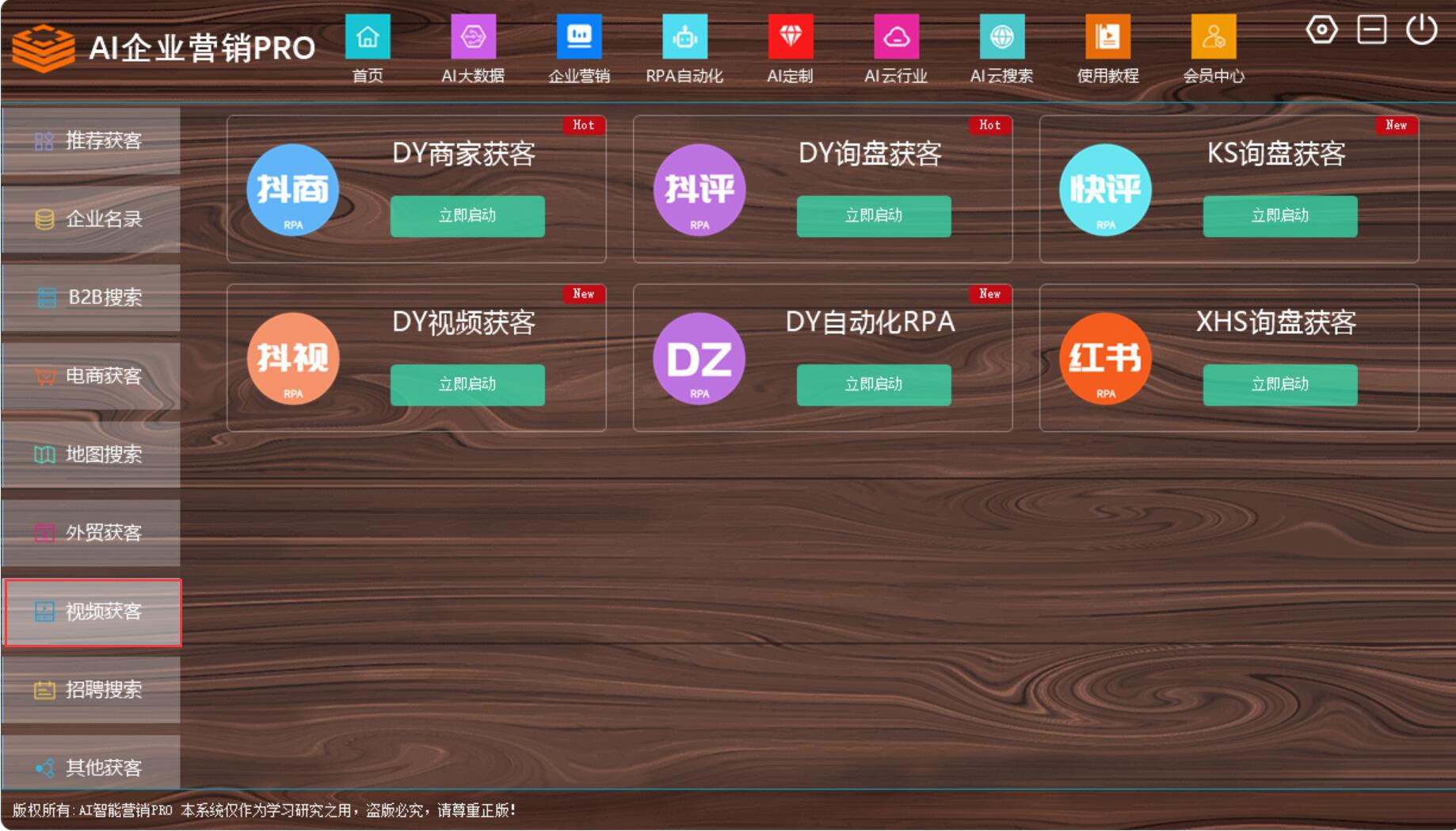Open the 使用教程 tutorial icon
The image size is (1456, 831).
coord(1107,37)
